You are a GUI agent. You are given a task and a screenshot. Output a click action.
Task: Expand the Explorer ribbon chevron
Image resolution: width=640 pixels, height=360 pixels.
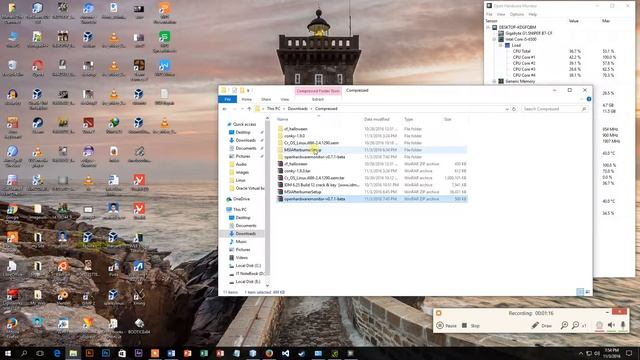tap(582, 99)
